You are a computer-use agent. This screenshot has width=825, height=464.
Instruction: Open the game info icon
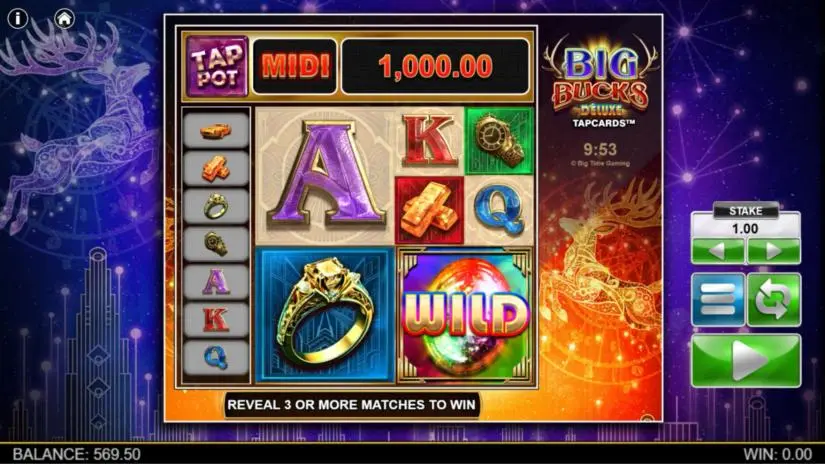point(17,18)
